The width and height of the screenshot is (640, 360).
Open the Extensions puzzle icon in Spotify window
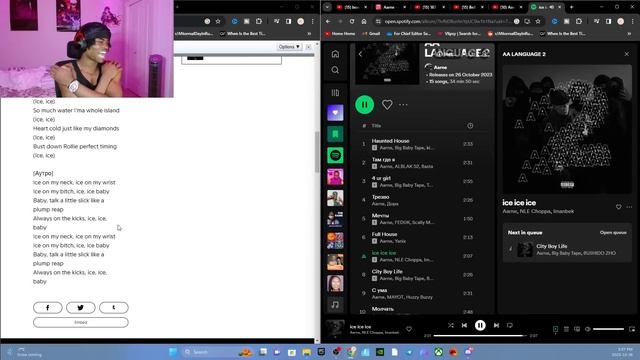[x=579, y=21]
